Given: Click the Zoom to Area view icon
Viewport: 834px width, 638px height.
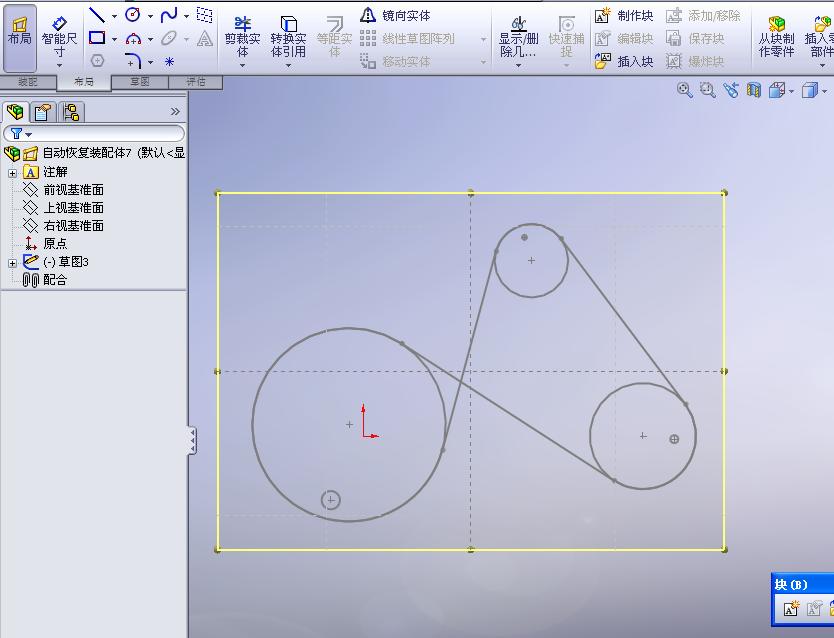Looking at the screenshot, I should click(x=707, y=90).
